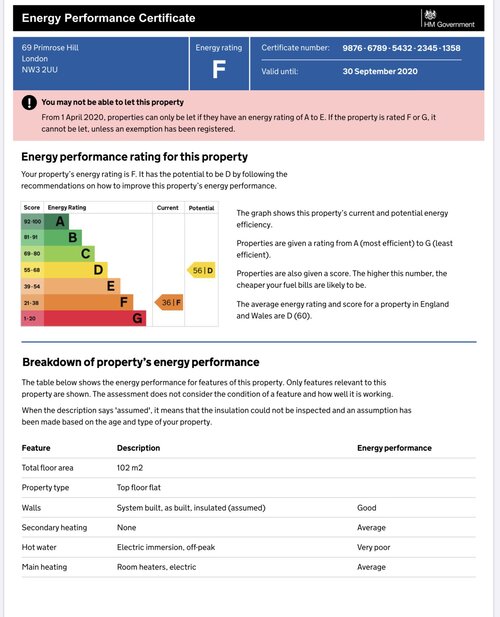Click the valid until date 30 September 2020
Image resolution: width=500 pixels, height=617 pixels.
(380, 71)
